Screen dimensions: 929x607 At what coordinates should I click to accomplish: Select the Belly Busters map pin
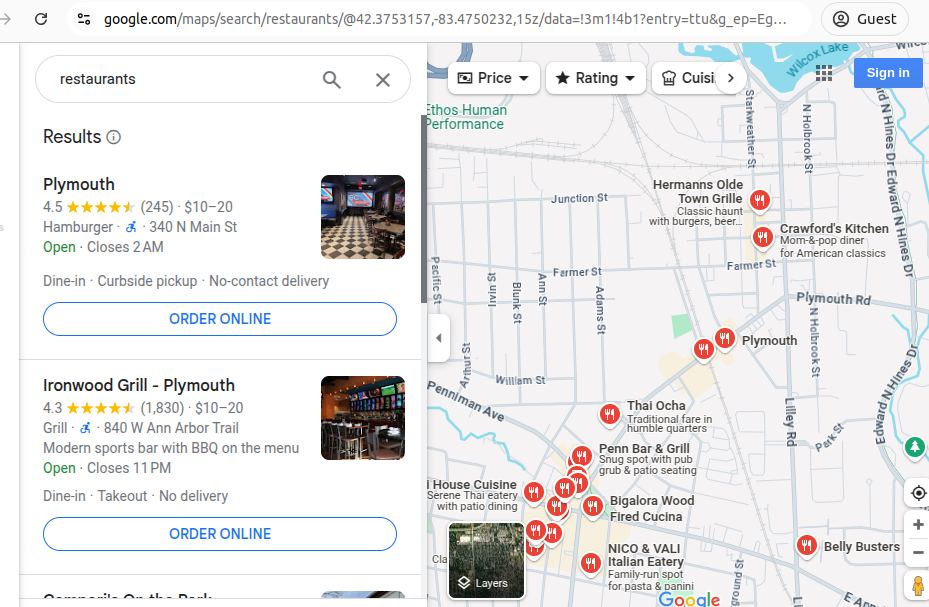tap(806, 545)
